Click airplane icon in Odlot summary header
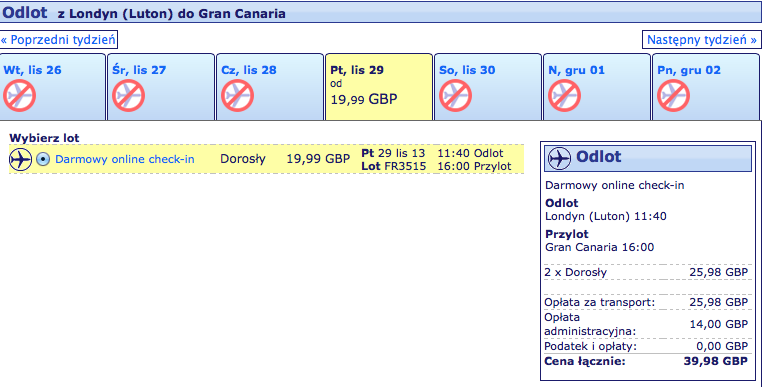The height and width of the screenshot is (387, 763). coord(559,158)
